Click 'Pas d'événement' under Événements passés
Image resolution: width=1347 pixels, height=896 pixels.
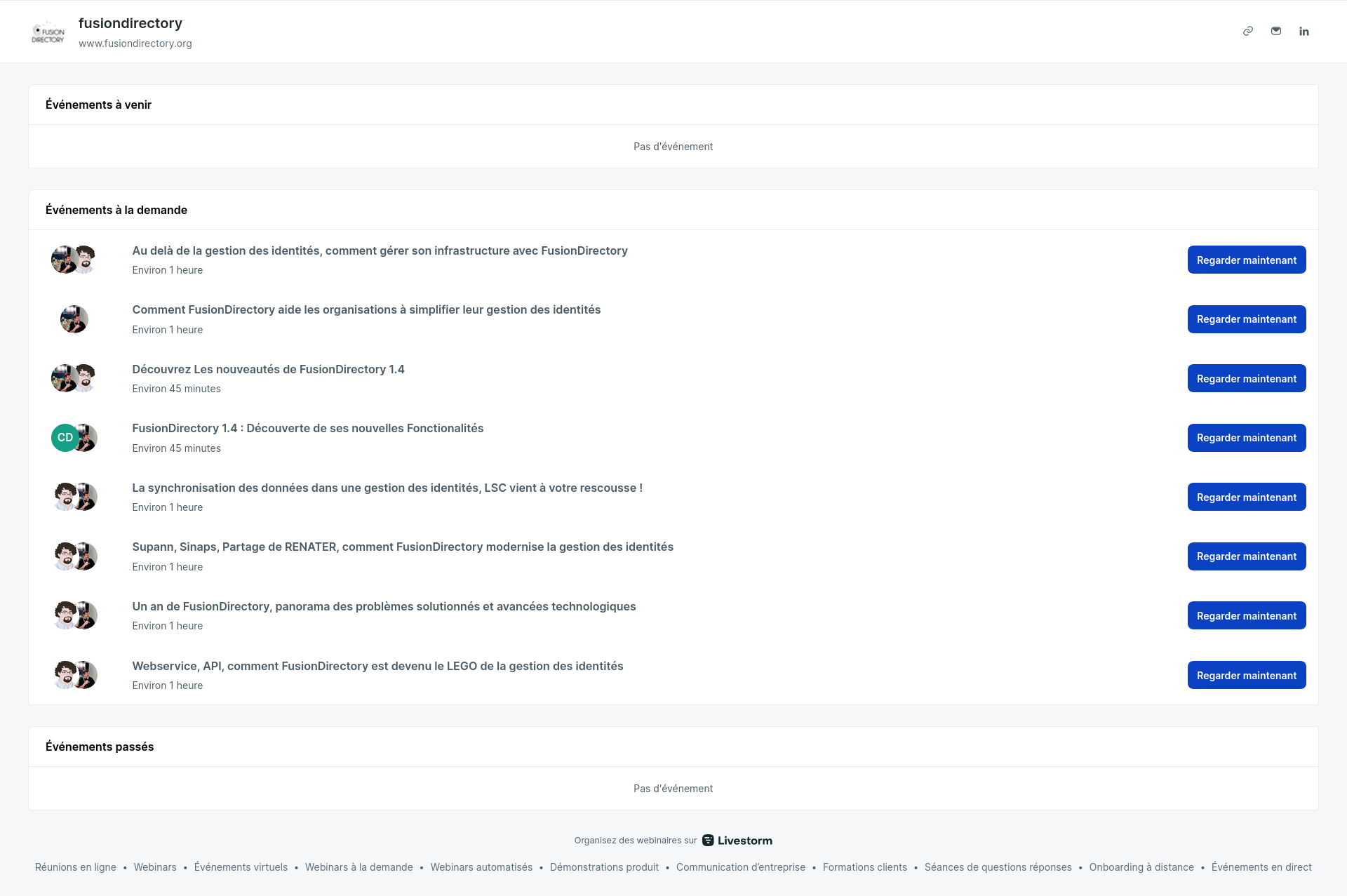coord(673,789)
